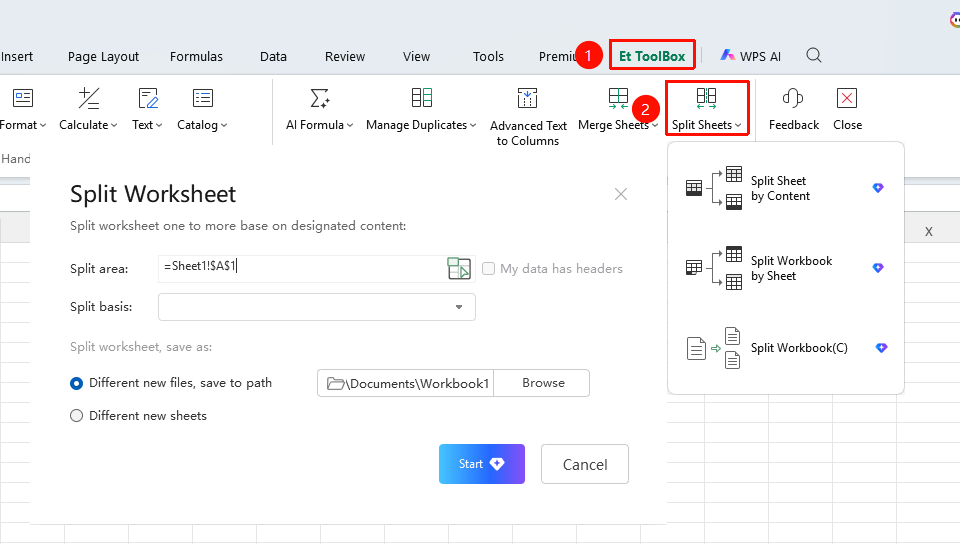Switch to the Et ToolBox tab

652,56
